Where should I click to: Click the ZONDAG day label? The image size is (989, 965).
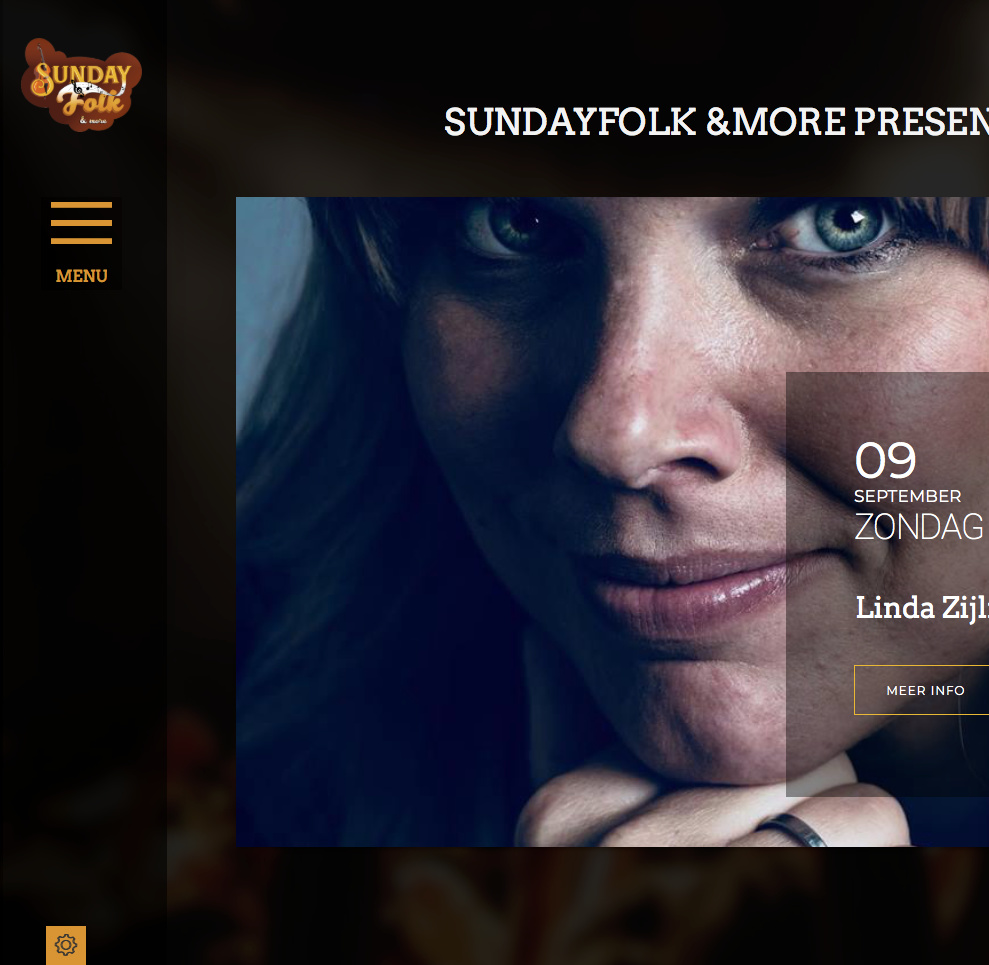click(x=919, y=527)
